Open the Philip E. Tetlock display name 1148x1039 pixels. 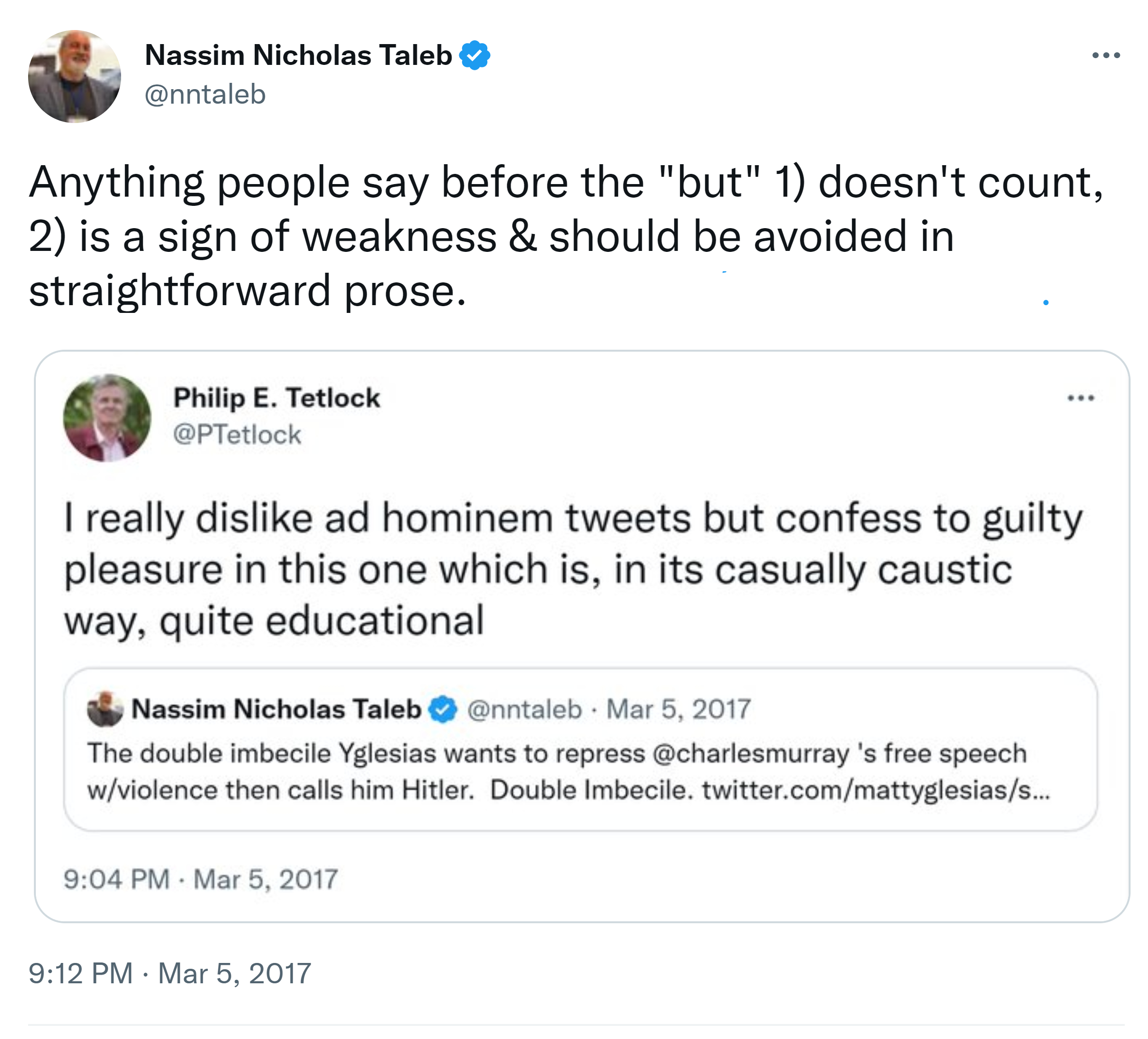[277, 397]
